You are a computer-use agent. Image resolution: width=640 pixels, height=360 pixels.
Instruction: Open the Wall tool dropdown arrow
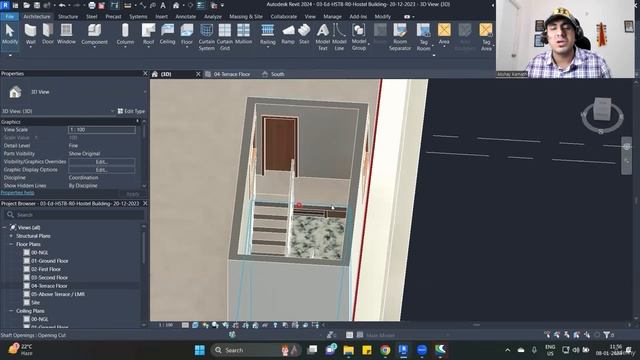tap(31, 47)
